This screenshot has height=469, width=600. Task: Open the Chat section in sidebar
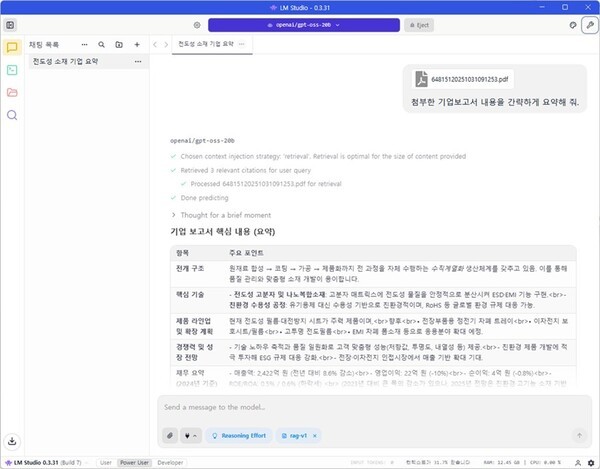coord(12,47)
